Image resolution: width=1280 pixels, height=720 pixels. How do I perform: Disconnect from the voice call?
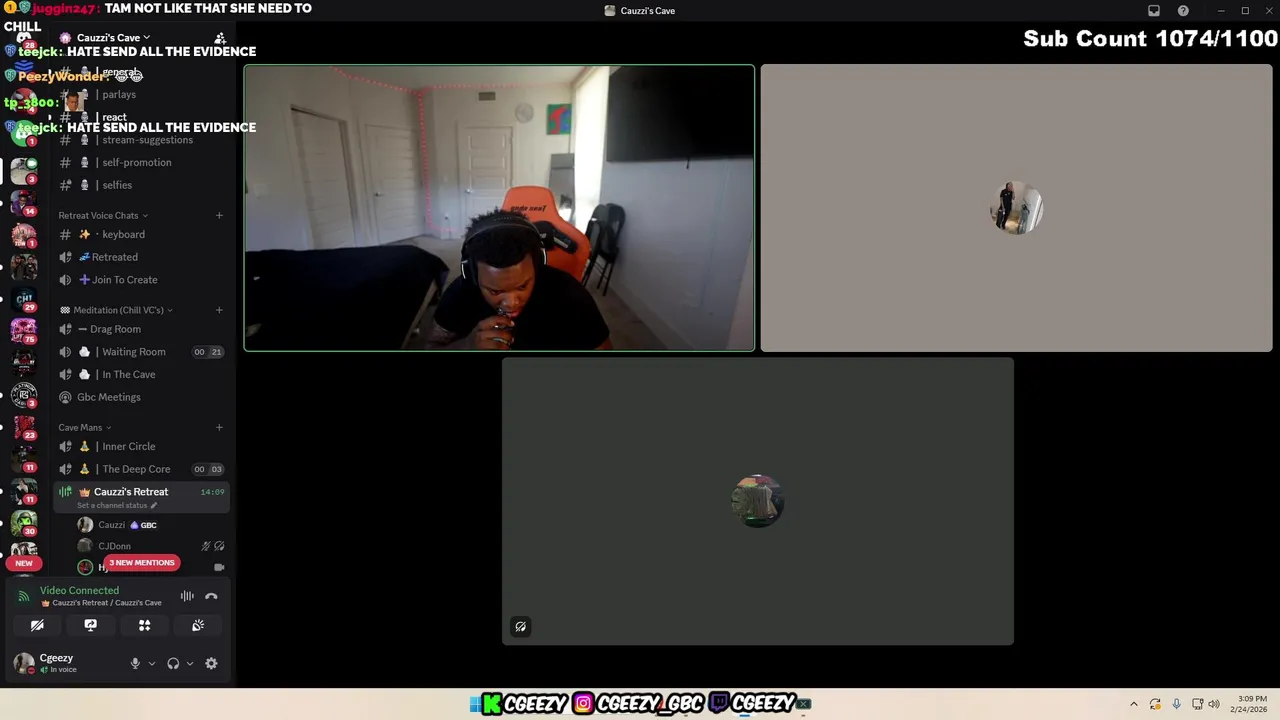coord(211,596)
